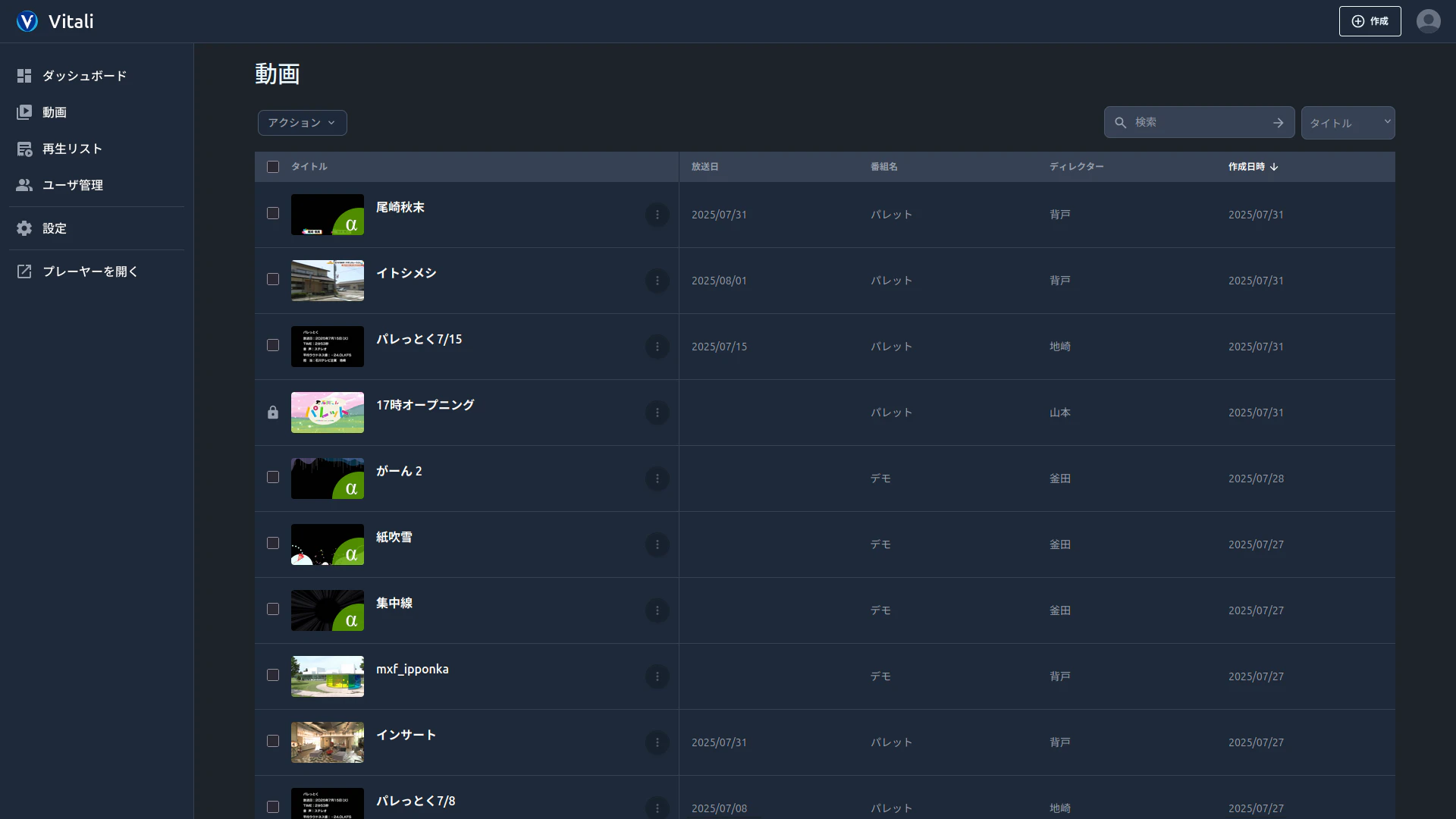Select the 集中線 row checkbox

[273, 609]
